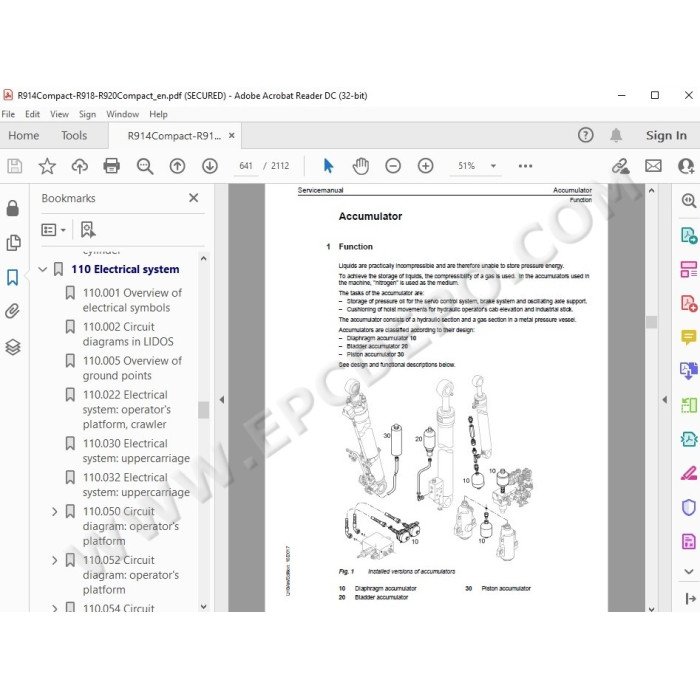This screenshot has width=700, height=700.
Task: Switch to the Tools tab
Action: [x=74, y=135]
